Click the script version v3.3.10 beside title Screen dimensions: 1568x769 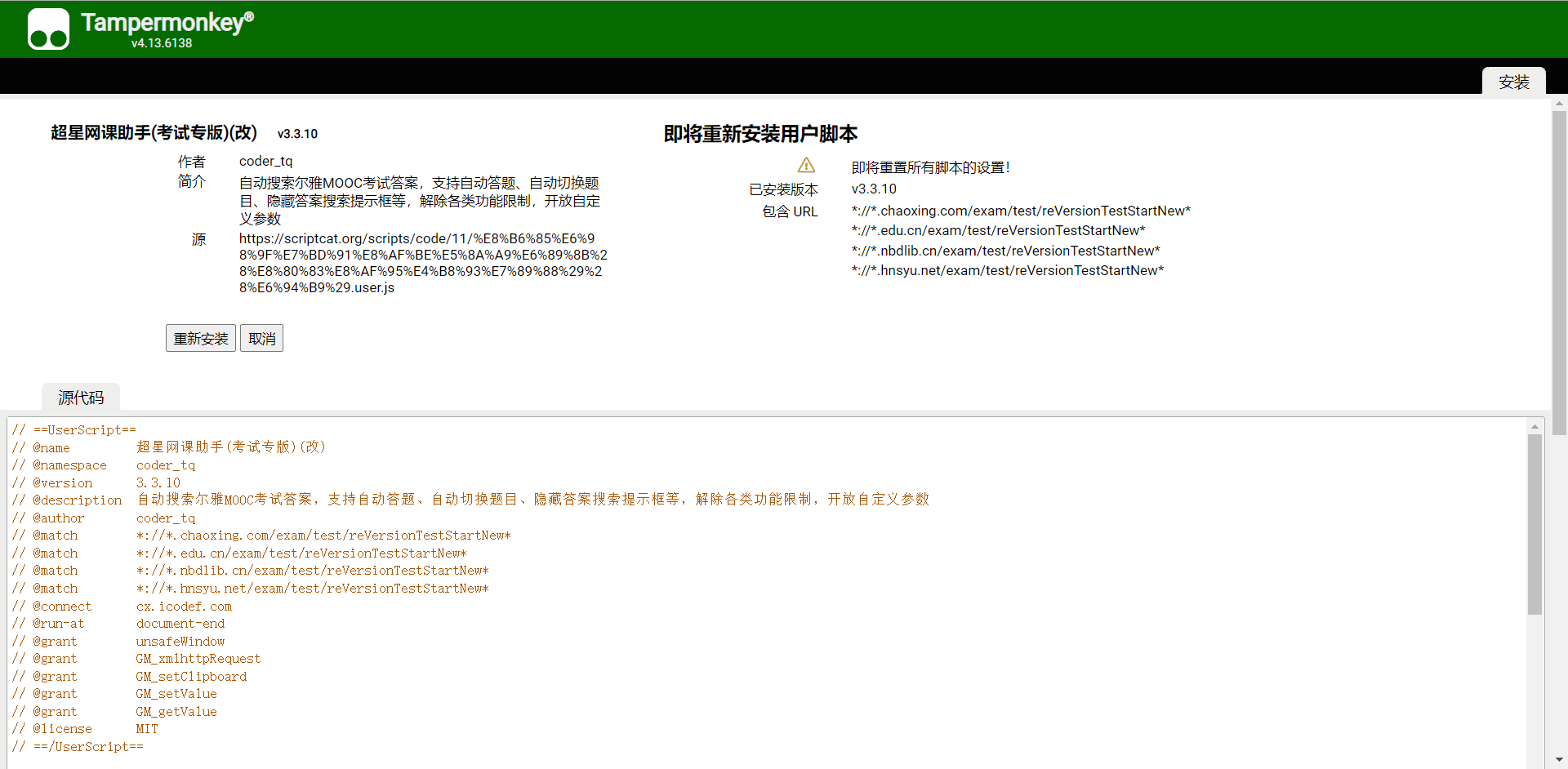(297, 134)
